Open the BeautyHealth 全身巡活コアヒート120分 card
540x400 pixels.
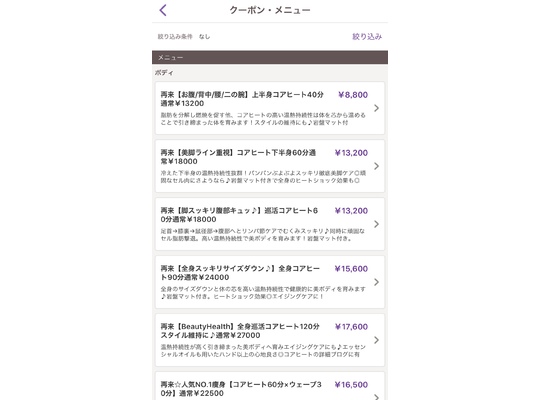pyautogui.click(x=270, y=340)
